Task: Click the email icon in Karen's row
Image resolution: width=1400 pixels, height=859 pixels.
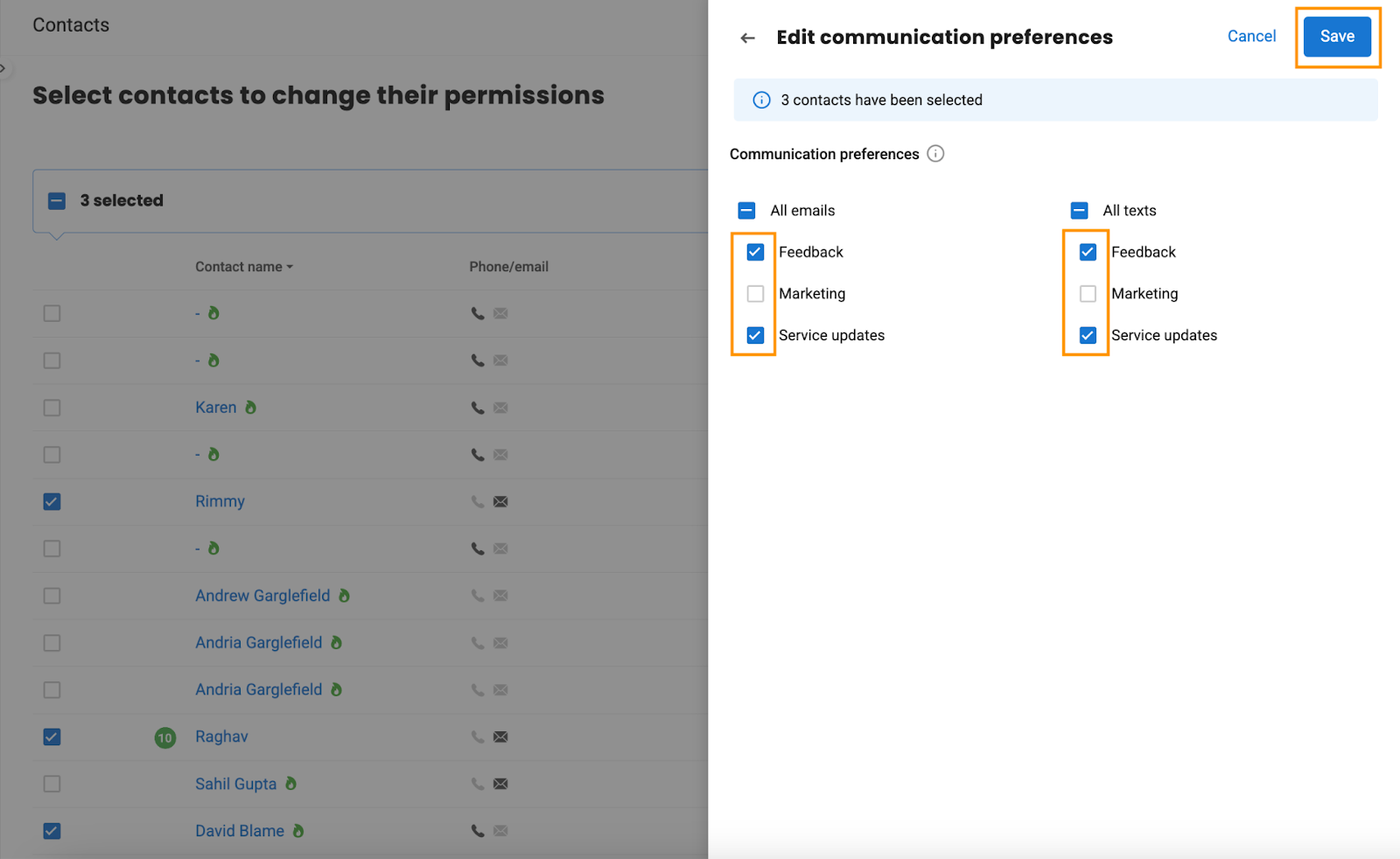Action: click(x=500, y=408)
